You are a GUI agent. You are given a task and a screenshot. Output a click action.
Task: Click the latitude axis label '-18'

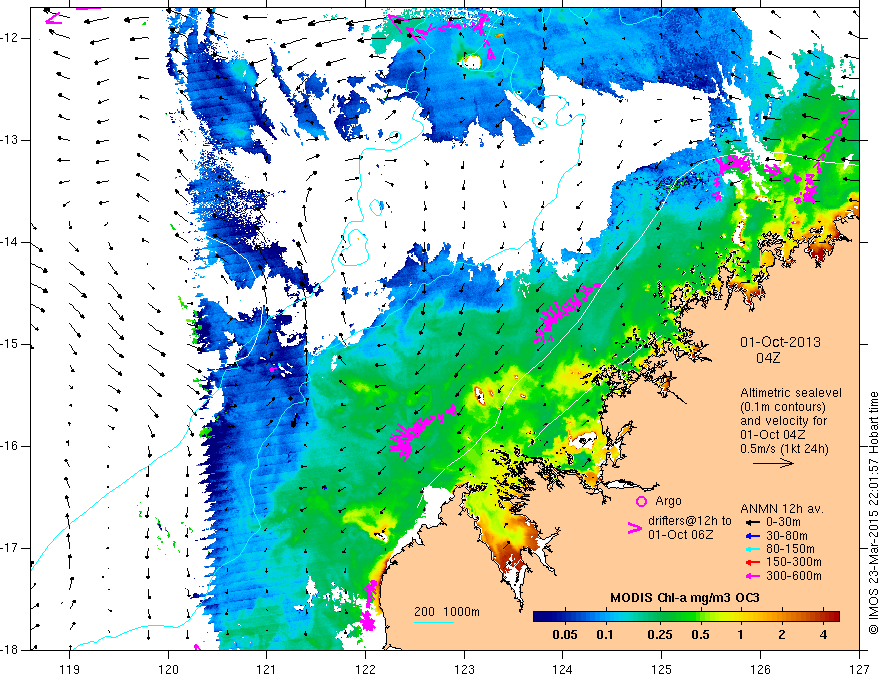[10, 650]
